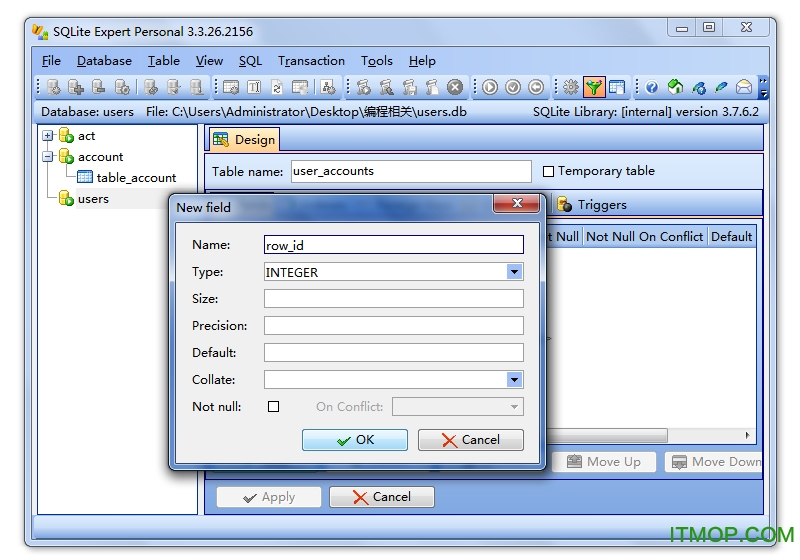Viewport: 800px width, 560px height.
Task: Click the Not Null On Conflict column header
Action: [x=644, y=237]
